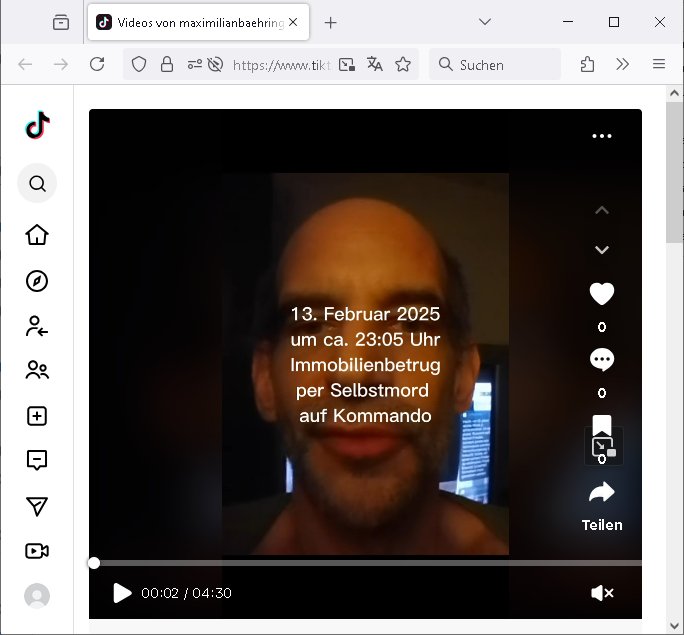Go to previous video with up chevron
684x635 pixels.
click(x=601, y=210)
